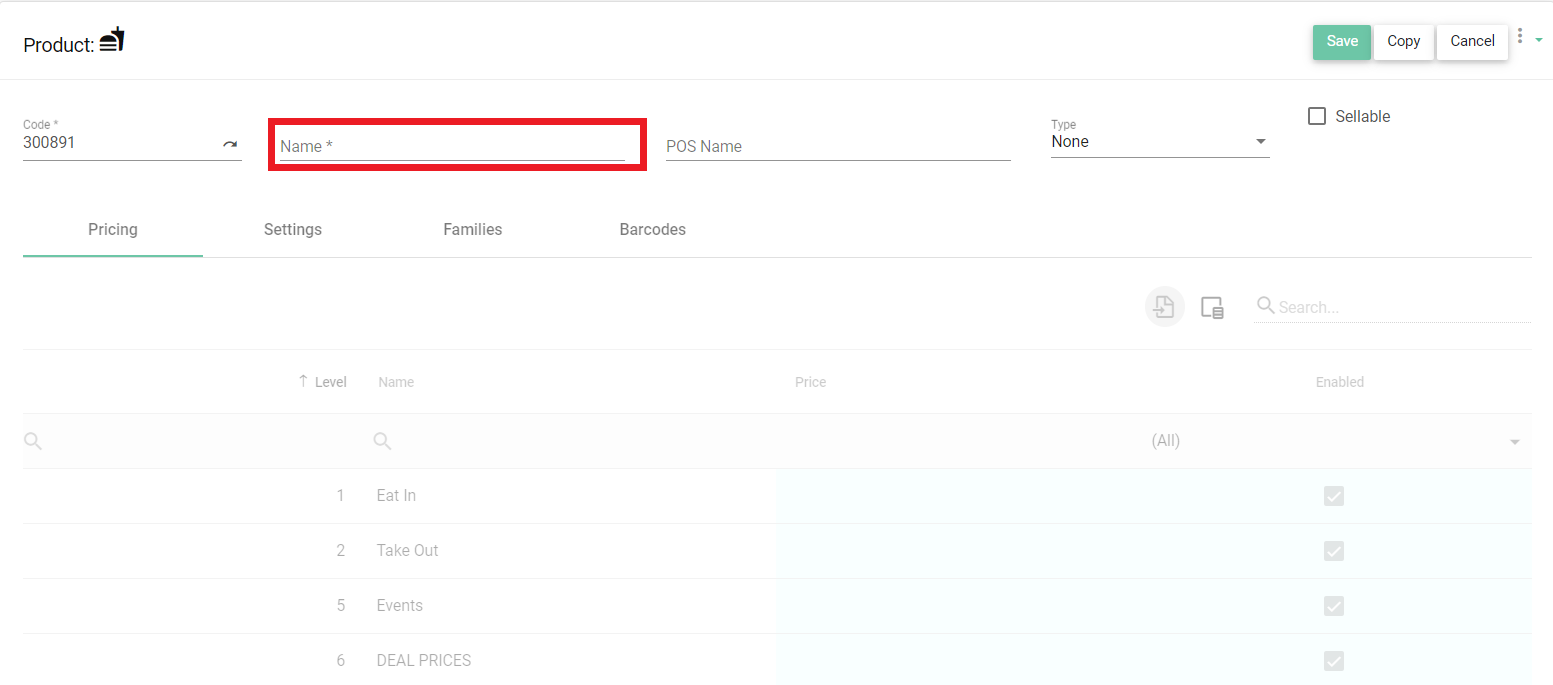Viewport: 1553px width, 685px height.
Task: Open the Type dropdown showing None
Action: [x=1260, y=140]
